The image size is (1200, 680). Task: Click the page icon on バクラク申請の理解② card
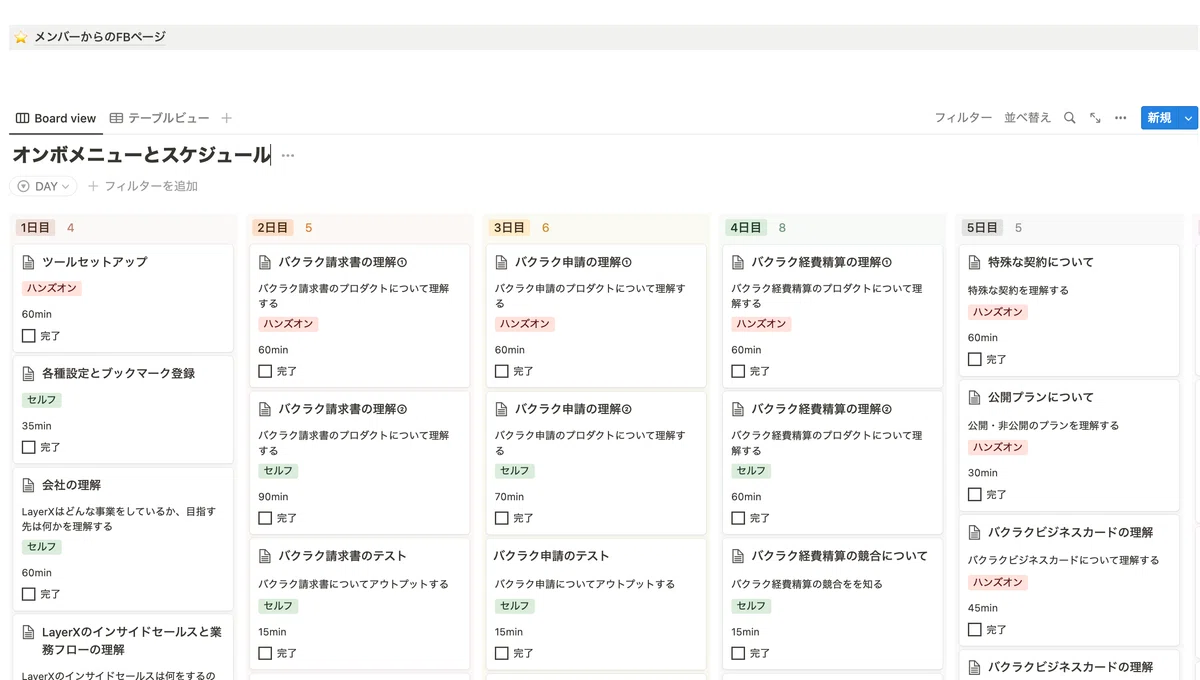(x=502, y=409)
